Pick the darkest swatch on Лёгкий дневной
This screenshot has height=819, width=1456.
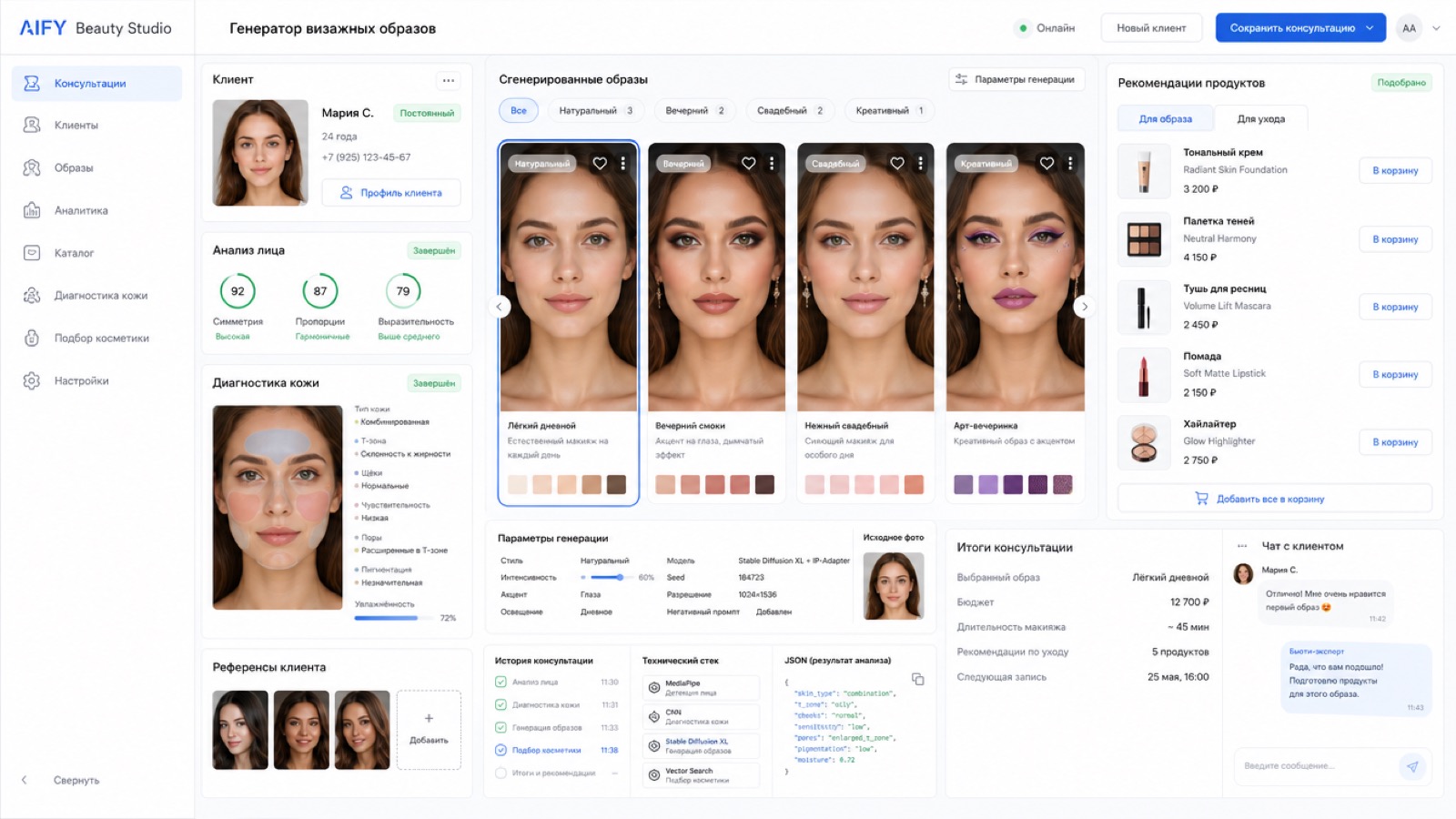pyautogui.click(x=616, y=485)
